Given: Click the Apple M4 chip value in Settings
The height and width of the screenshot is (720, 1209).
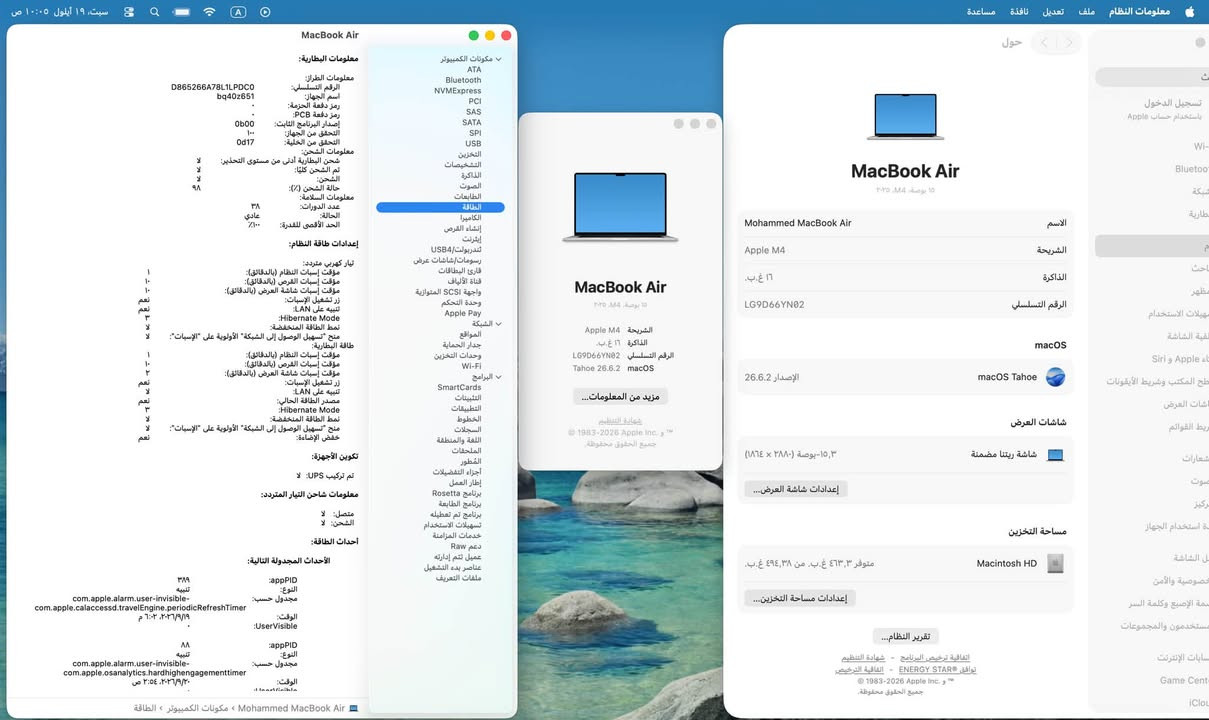Looking at the screenshot, I should click(x=765, y=250).
